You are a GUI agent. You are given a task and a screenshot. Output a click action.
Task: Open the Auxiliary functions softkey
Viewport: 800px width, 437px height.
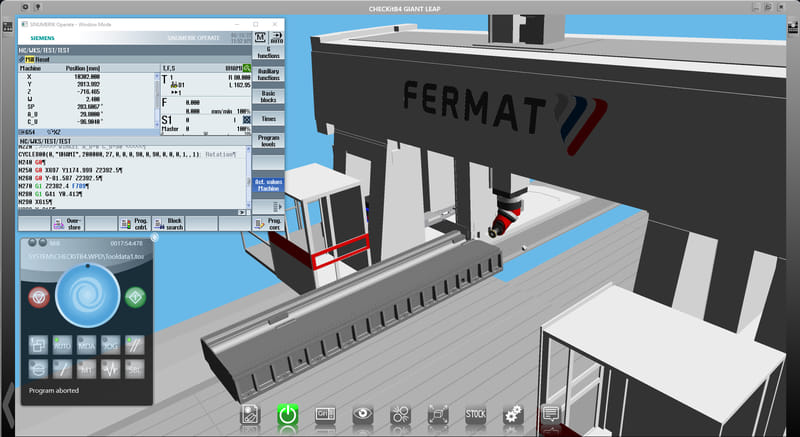(268, 74)
